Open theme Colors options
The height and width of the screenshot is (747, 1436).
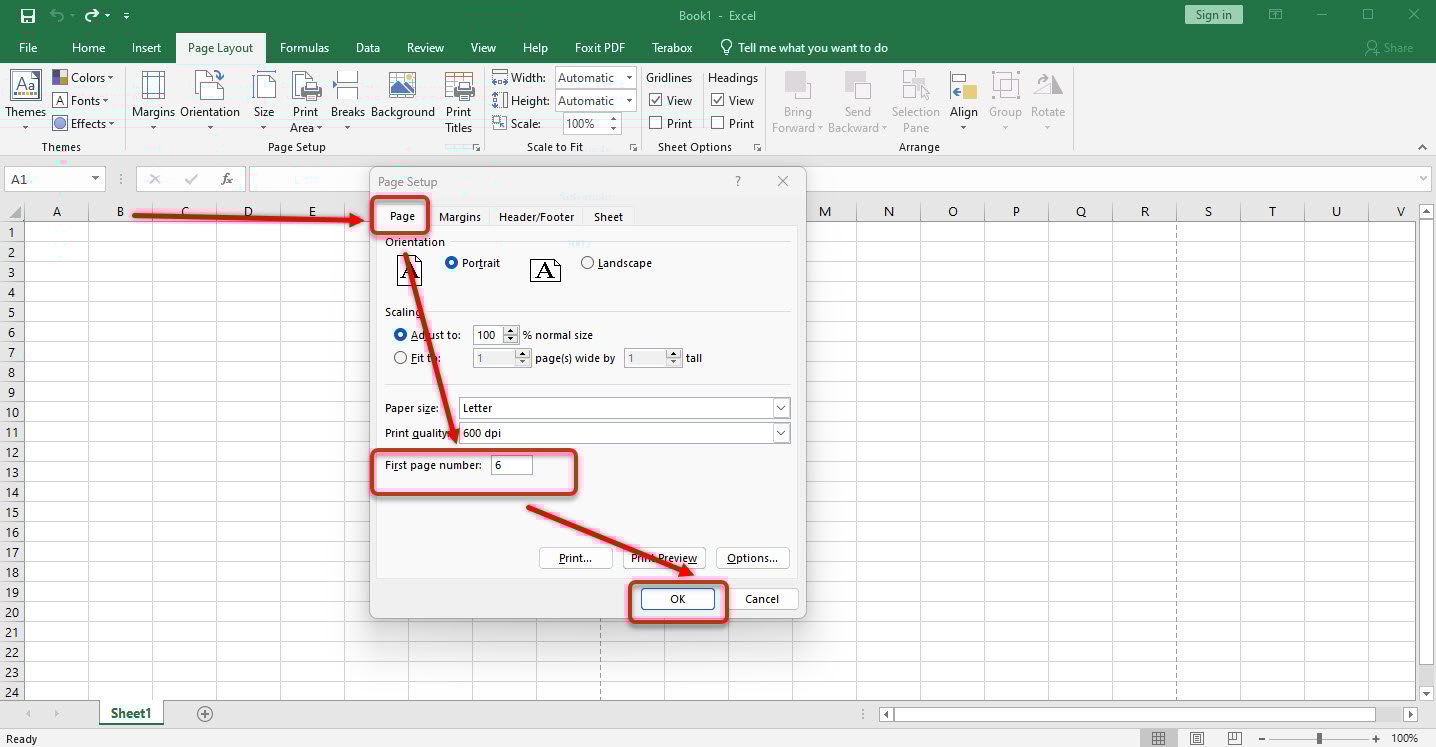[84, 77]
